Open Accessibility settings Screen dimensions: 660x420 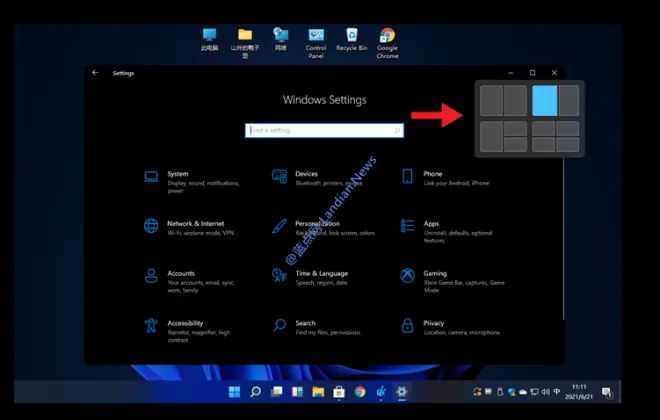[187, 331]
